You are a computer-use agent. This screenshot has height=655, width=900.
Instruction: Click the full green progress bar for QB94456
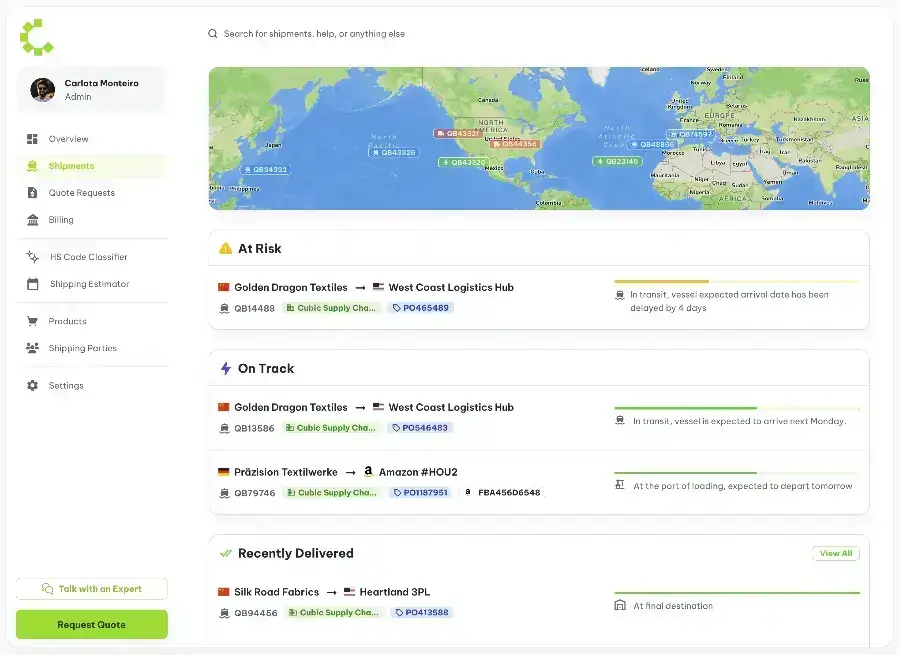click(x=737, y=592)
